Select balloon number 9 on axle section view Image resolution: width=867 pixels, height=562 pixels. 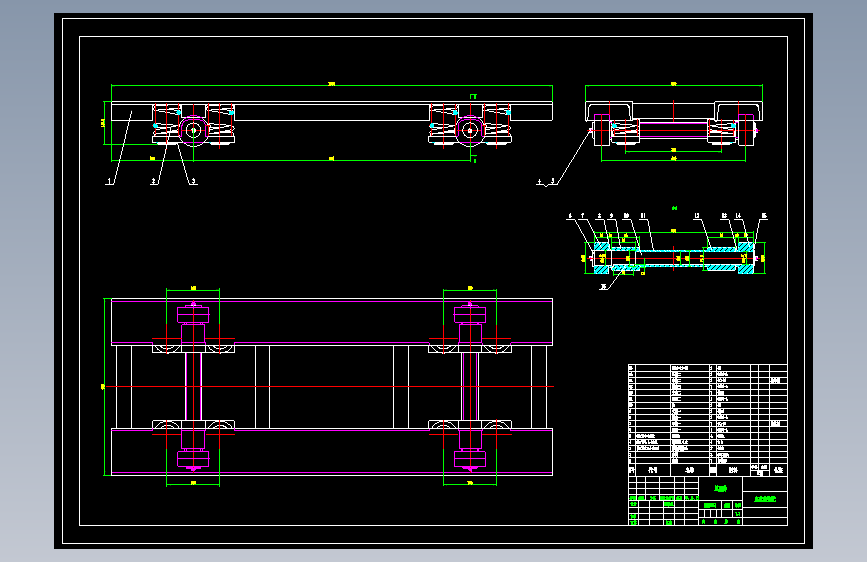tap(611, 216)
